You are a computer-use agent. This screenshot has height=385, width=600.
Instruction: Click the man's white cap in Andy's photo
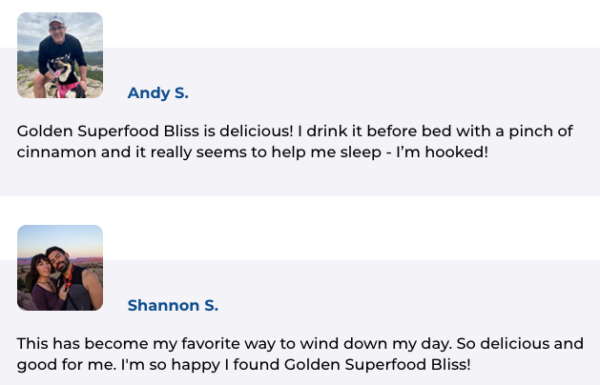[x=57, y=20]
